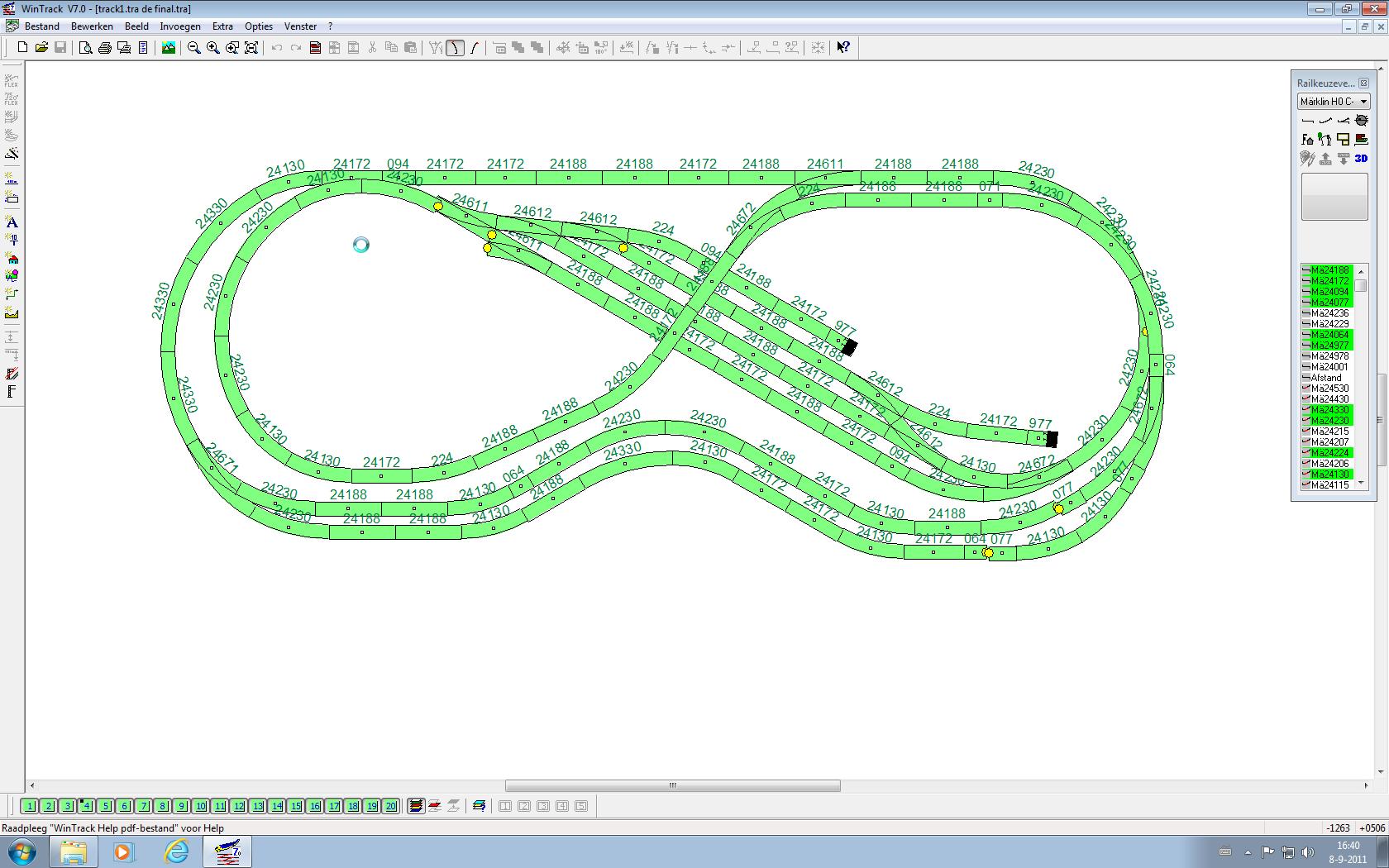The height and width of the screenshot is (868, 1389).
Task: Open the Invoegen menu
Action: coord(180,26)
